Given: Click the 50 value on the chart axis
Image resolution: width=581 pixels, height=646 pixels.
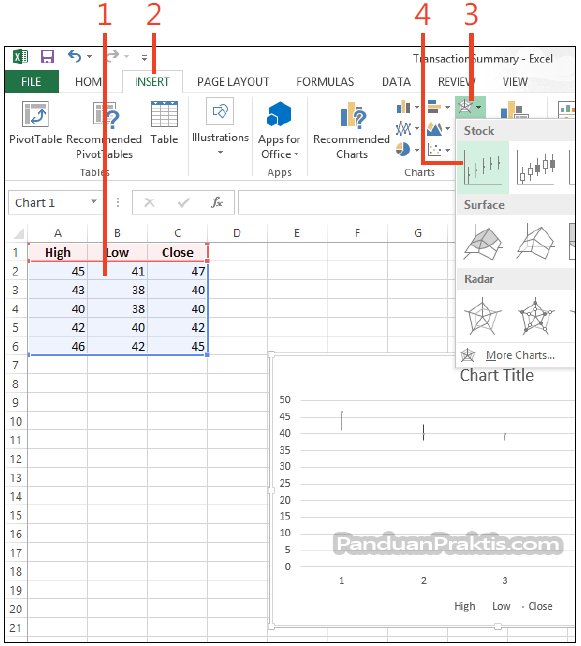Looking at the screenshot, I should pyautogui.click(x=285, y=400).
